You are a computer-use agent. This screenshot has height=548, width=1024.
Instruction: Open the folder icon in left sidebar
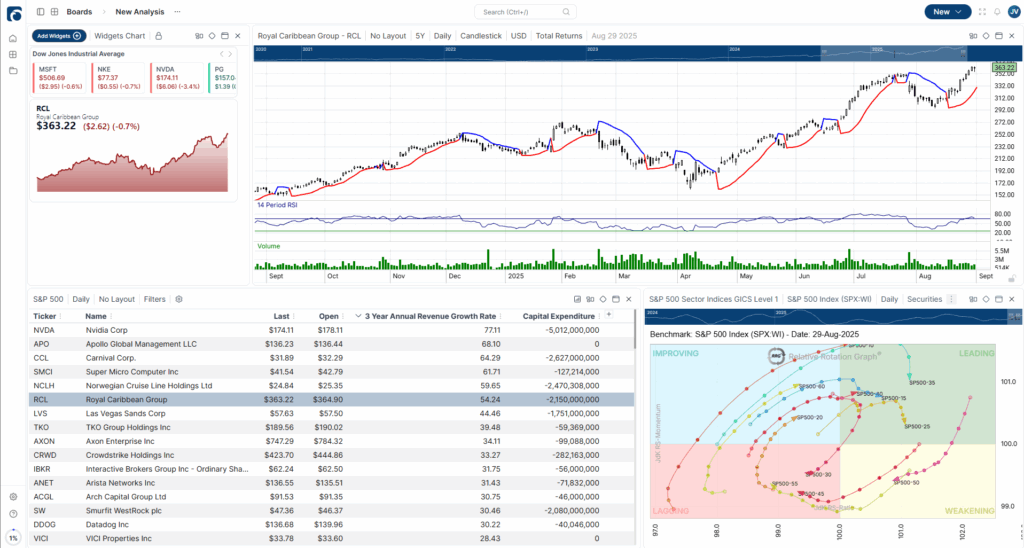point(13,71)
